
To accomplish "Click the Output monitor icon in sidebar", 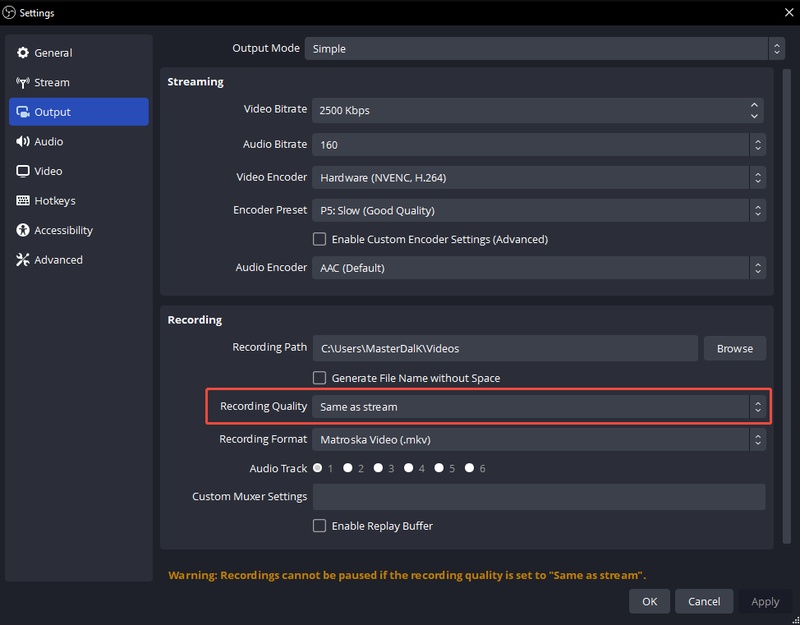I will tap(22, 112).
